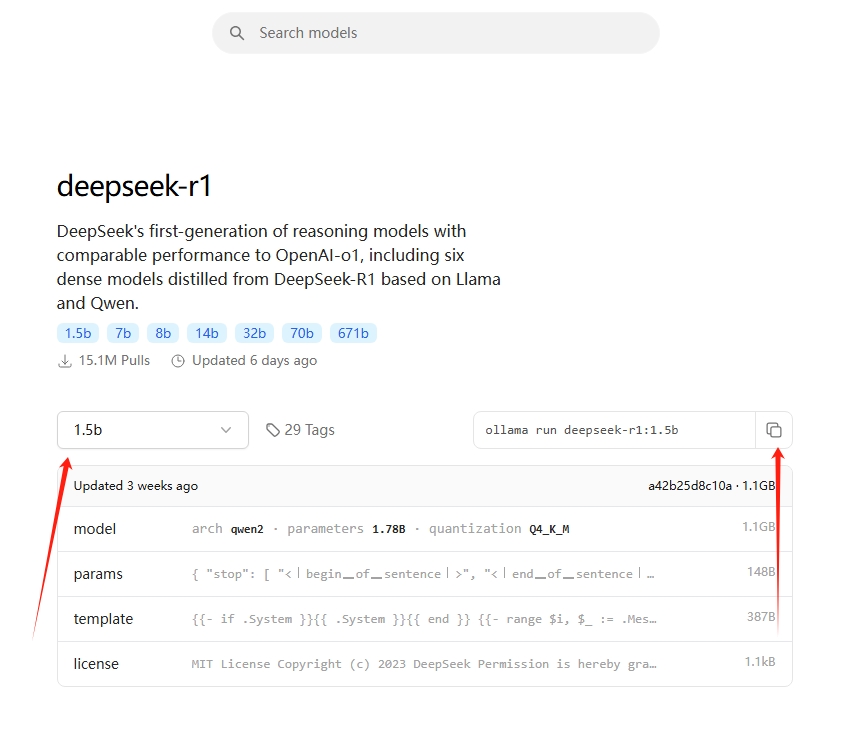Select the 7b size tag
Image resolution: width=844 pixels, height=733 pixels.
123,333
